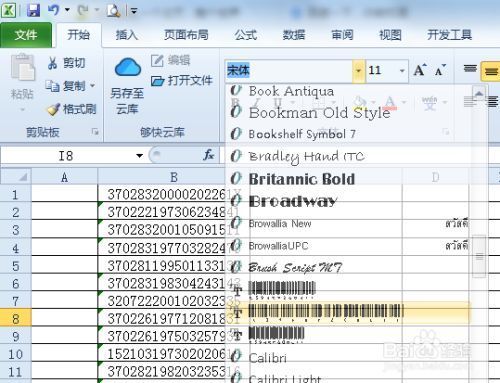Click the Print Preview icon
The image size is (500, 383).
(113, 10)
